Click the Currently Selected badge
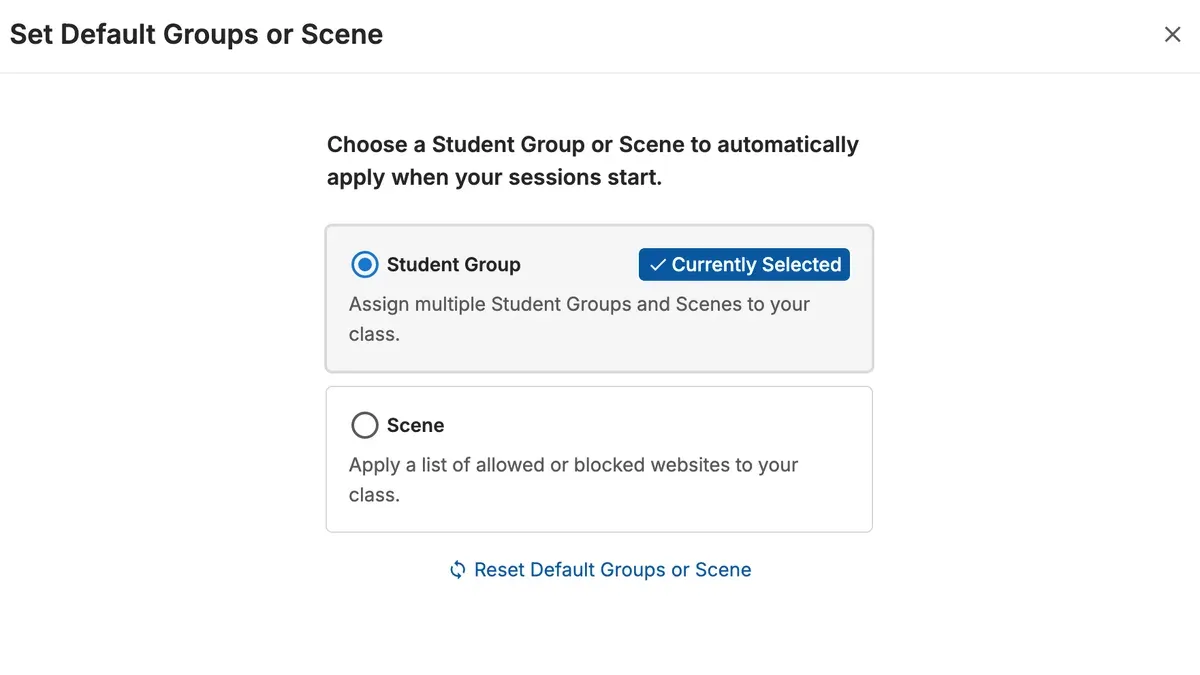This screenshot has width=1200, height=675. 744,265
